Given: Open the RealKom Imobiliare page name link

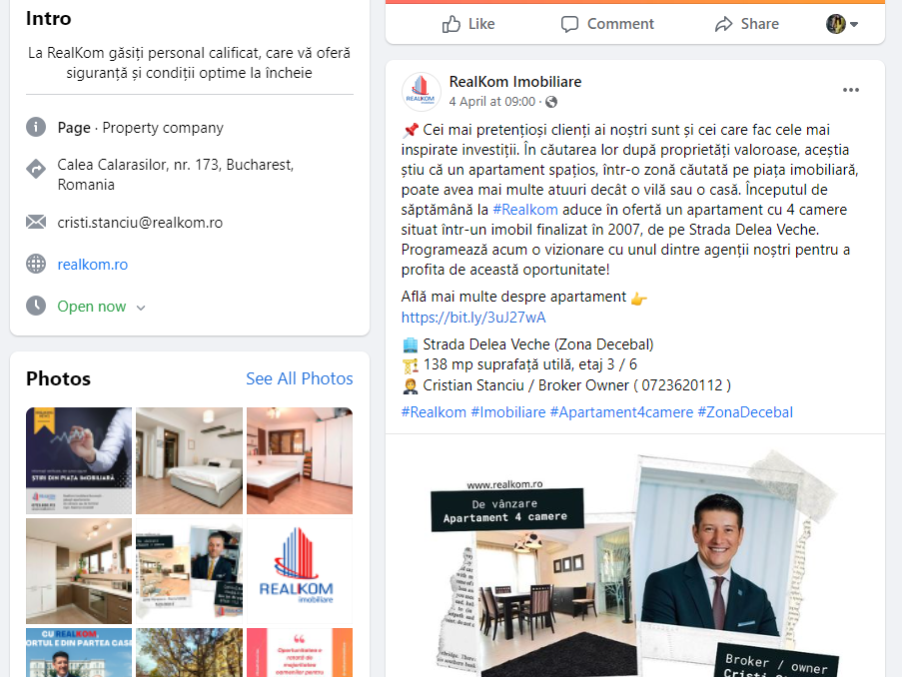Looking at the screenshot, I should (x=515, y=82).
